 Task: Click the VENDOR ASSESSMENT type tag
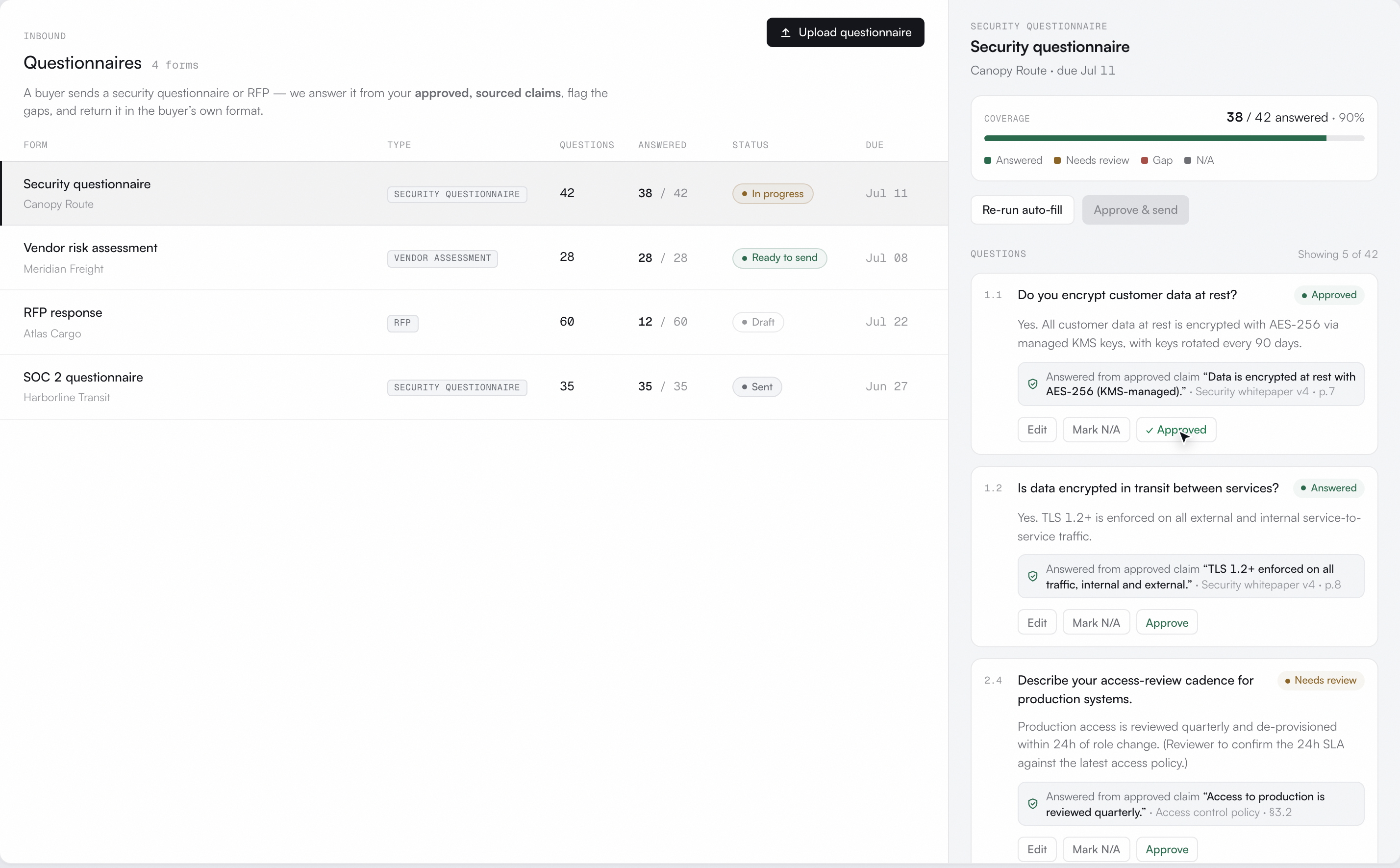[x=442, y=258]
